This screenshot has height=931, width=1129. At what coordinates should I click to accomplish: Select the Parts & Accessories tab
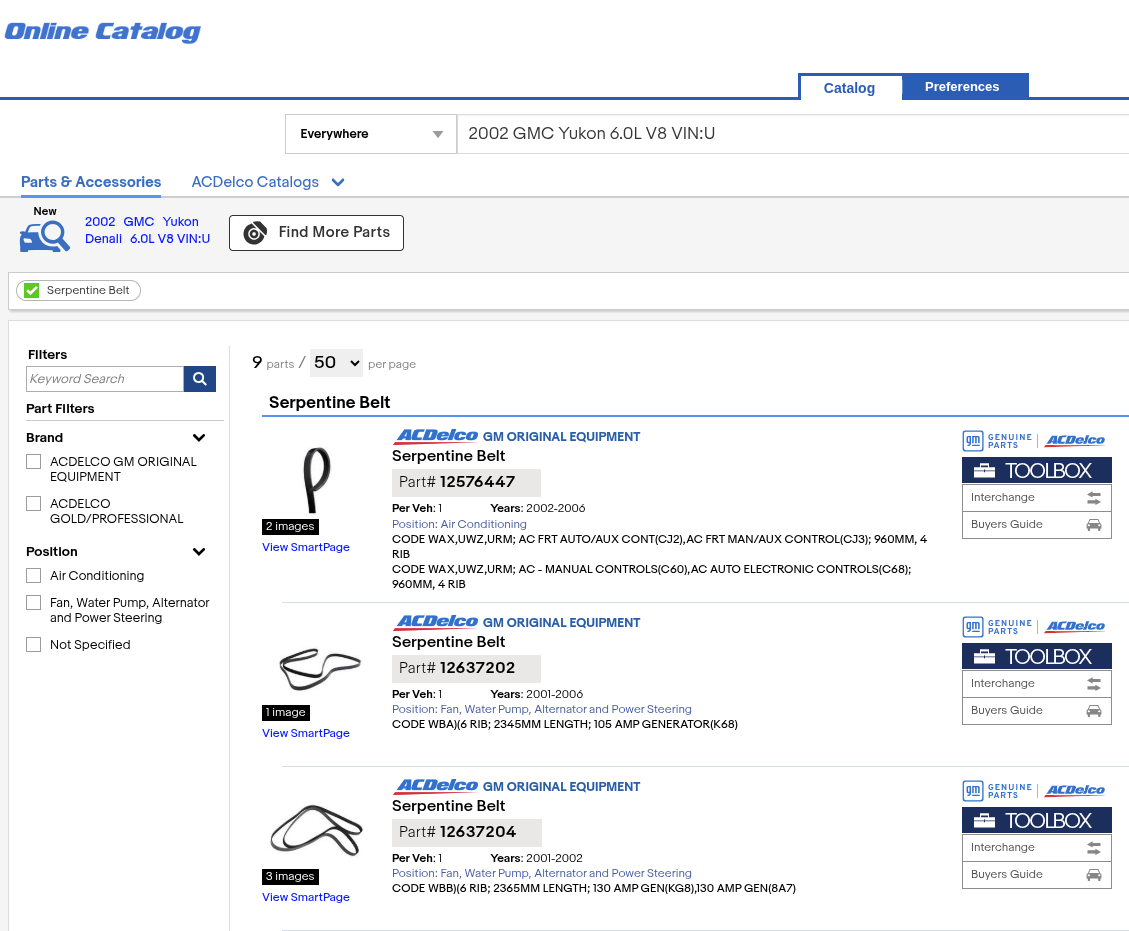click(91, 182)
